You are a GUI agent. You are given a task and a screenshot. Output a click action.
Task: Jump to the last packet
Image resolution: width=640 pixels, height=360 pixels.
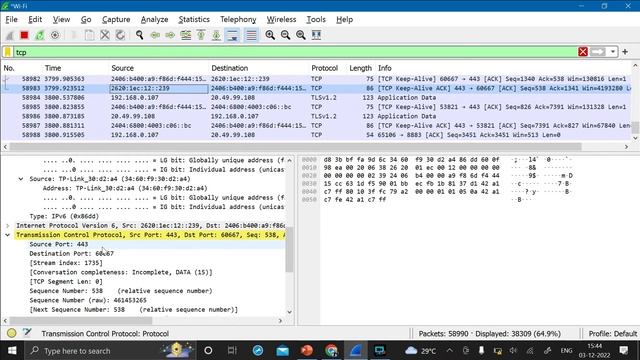pyautogui.click(x=216, y=36)
